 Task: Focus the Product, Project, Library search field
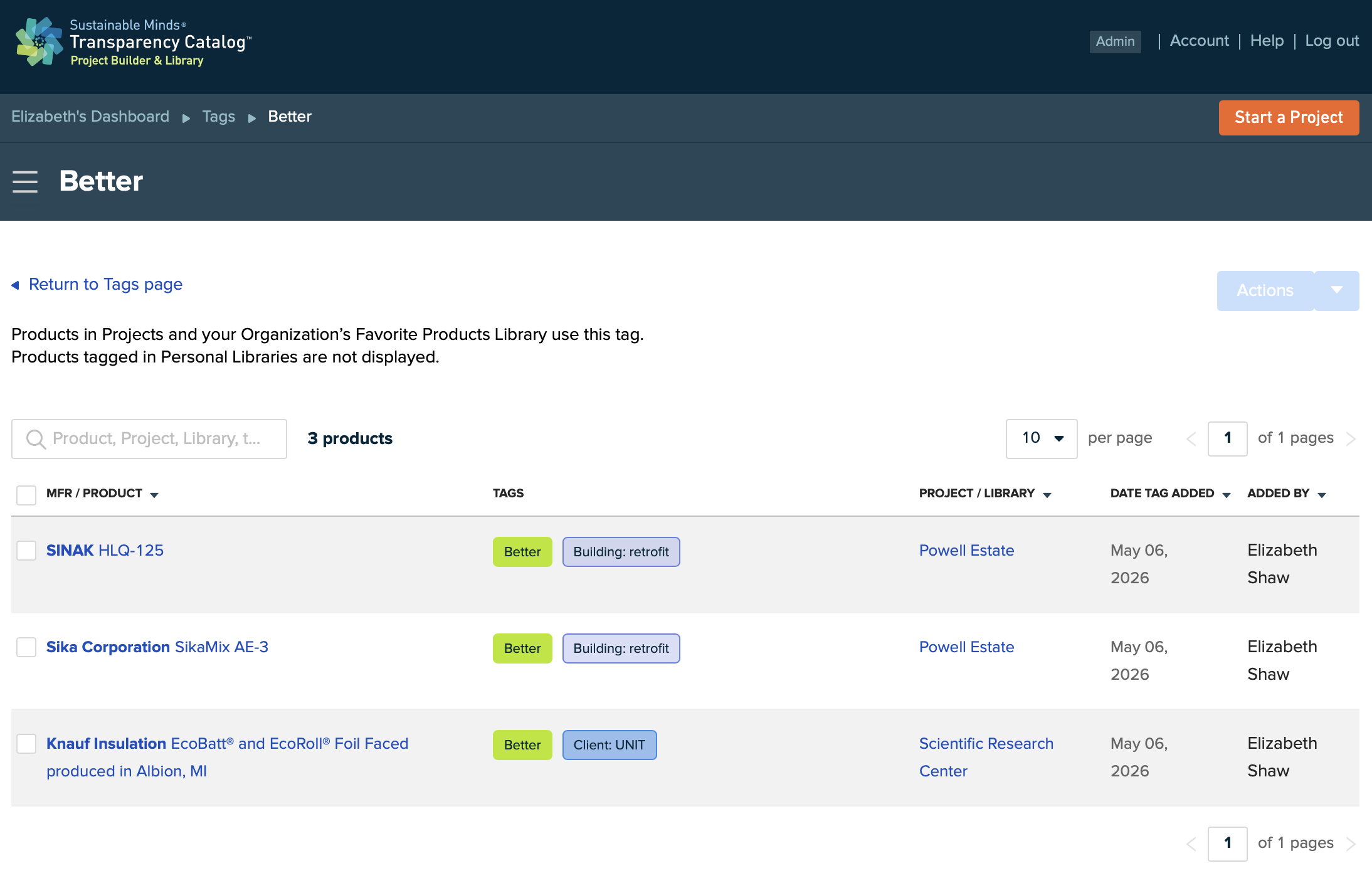(149, 439)
